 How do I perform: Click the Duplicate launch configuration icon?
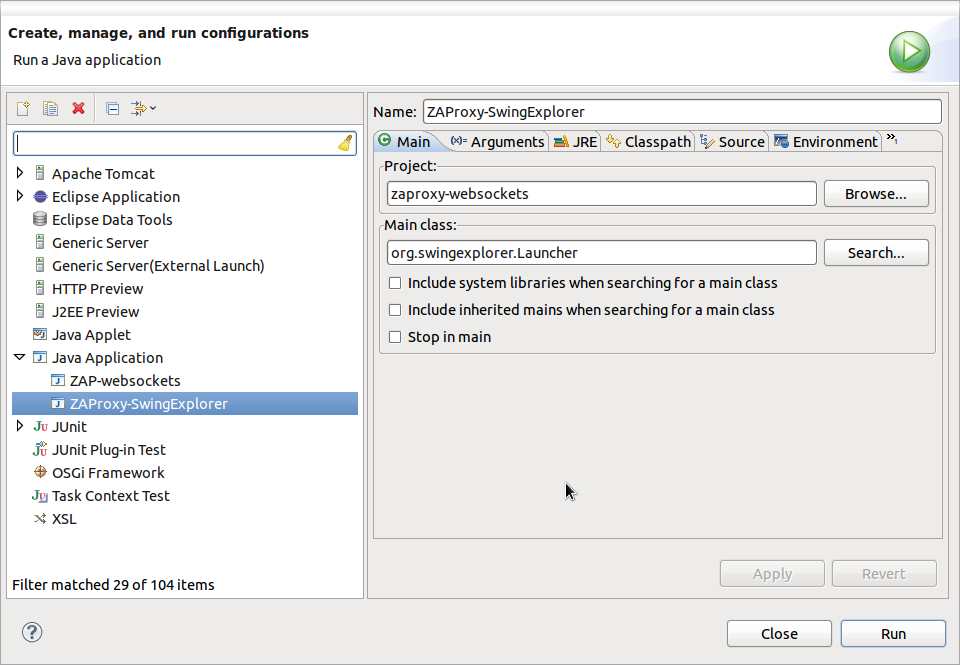(50, 108)
